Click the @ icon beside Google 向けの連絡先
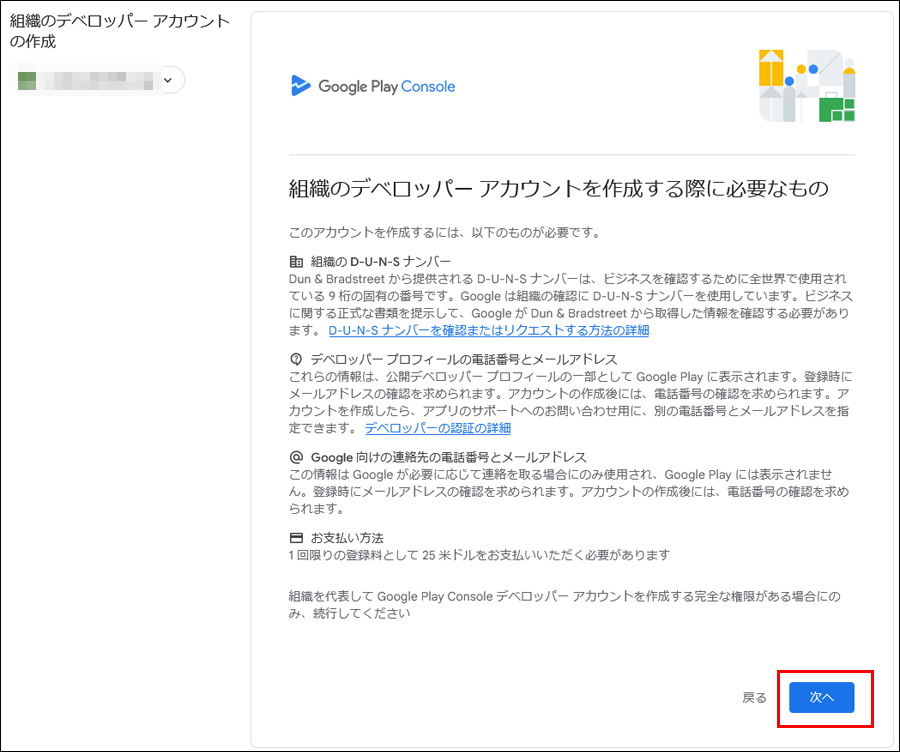The height and width of the screenshot is (752, 900). (296, 458)
